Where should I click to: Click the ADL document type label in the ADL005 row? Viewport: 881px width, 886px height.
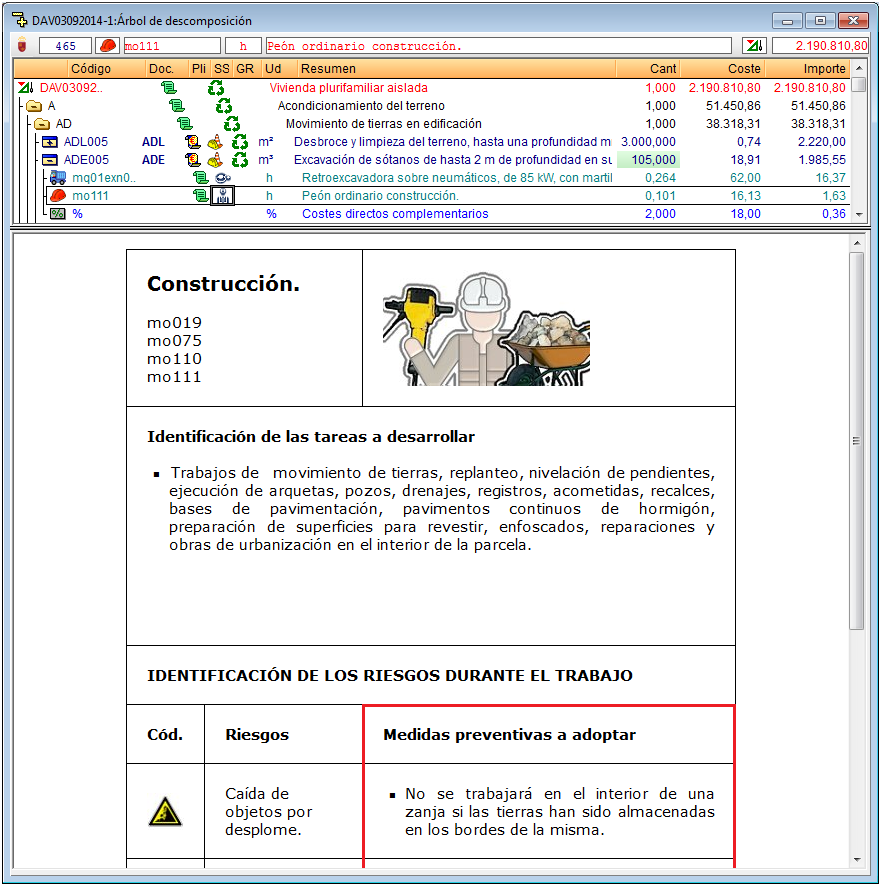click(x=153, y=142)
